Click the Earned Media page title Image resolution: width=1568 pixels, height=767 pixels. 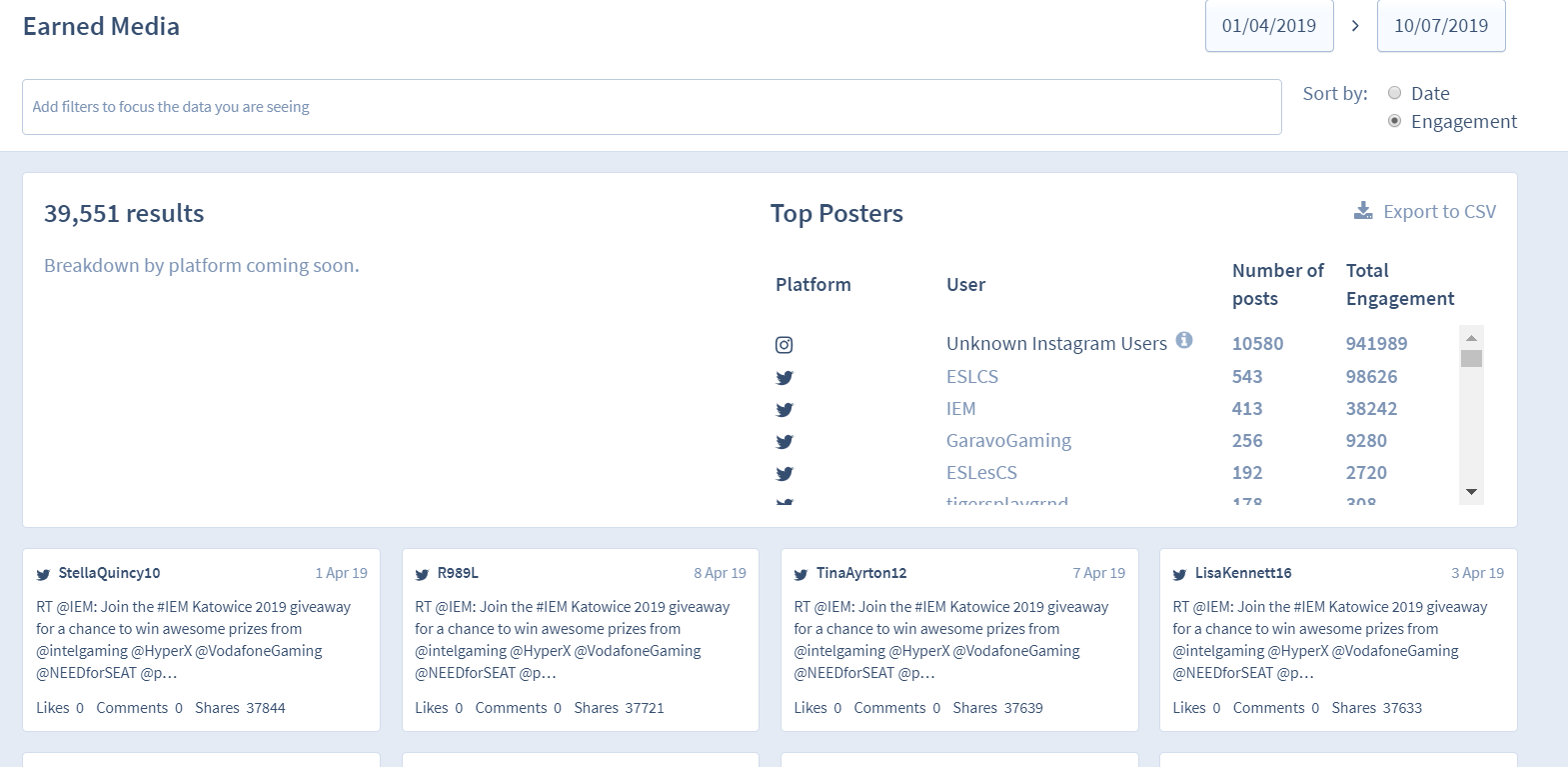[x=101, y=27]
